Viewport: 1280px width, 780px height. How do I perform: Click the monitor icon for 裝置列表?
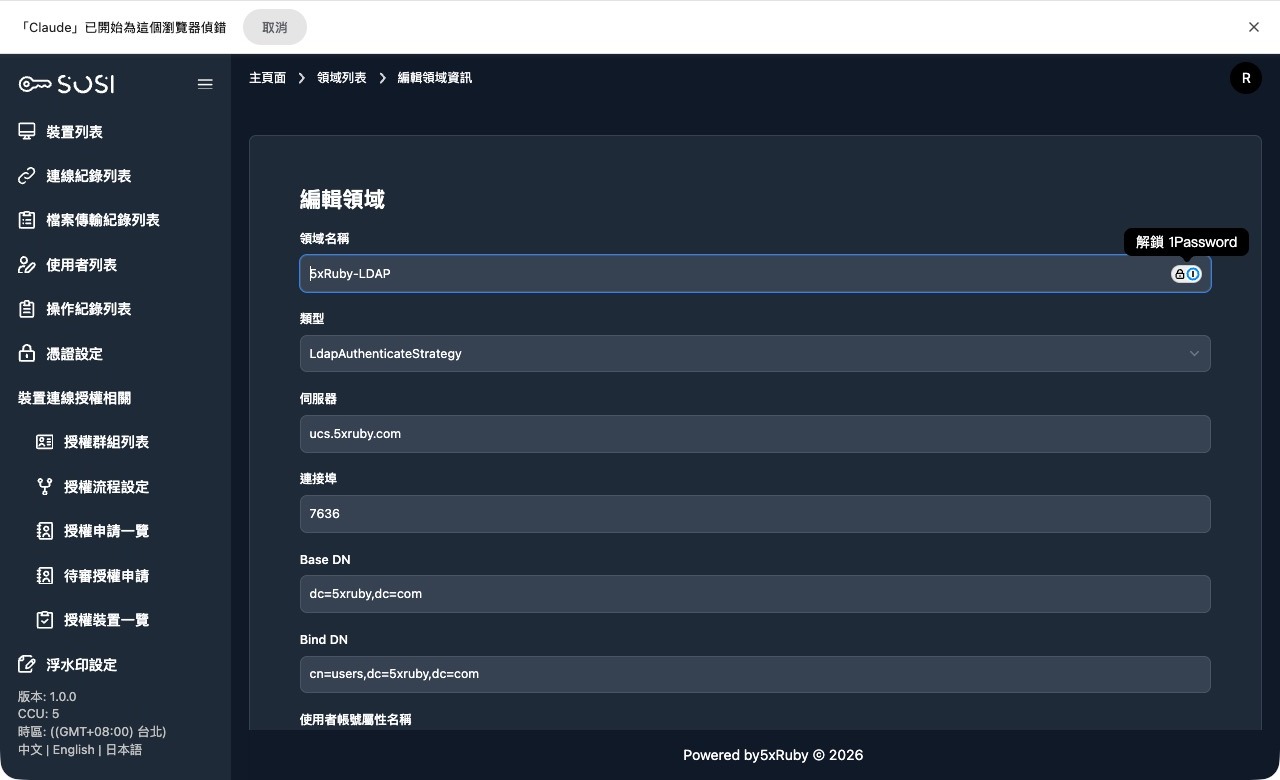pos(27,132)
